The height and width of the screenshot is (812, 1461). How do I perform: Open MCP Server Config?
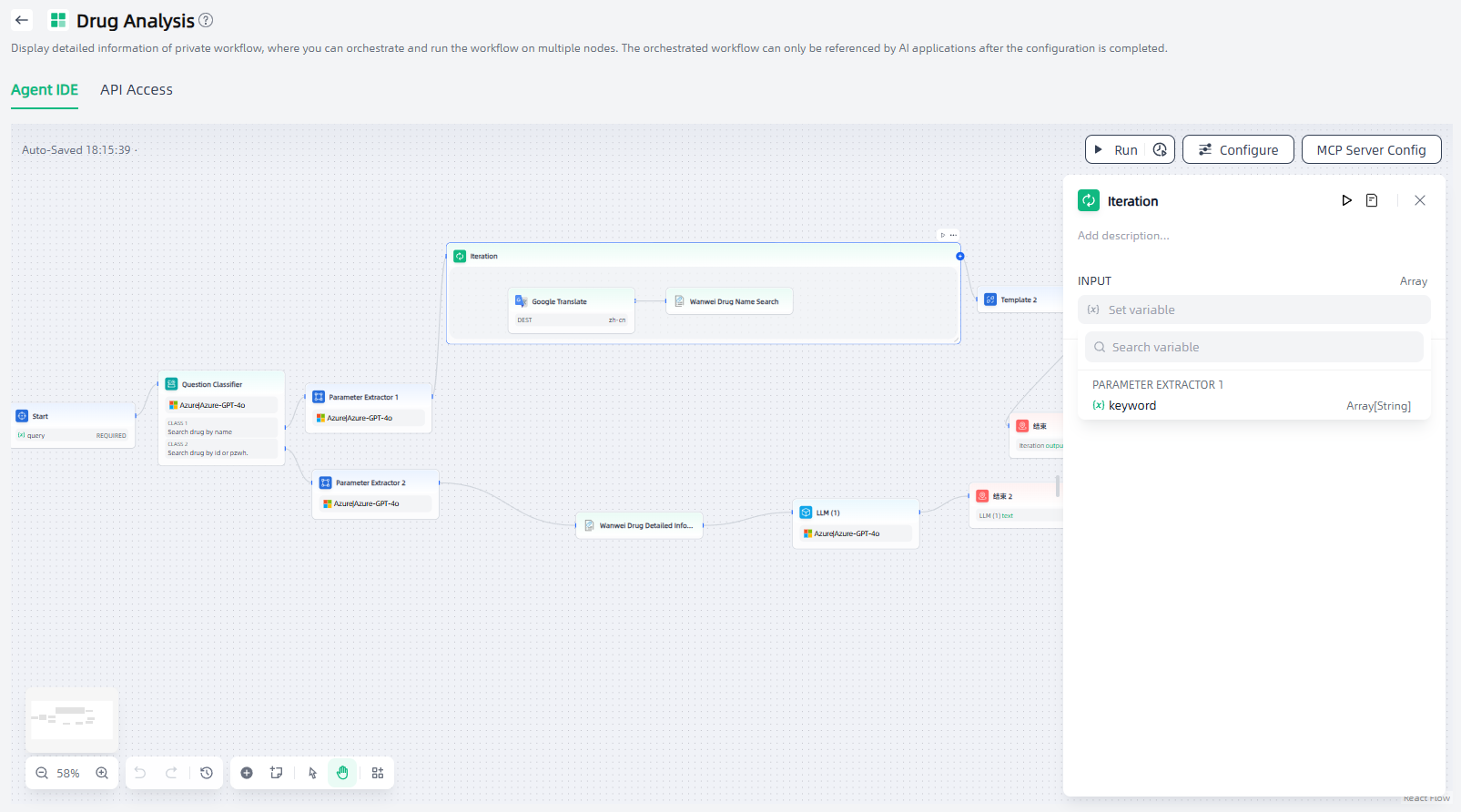click(x=1371, y=149)
